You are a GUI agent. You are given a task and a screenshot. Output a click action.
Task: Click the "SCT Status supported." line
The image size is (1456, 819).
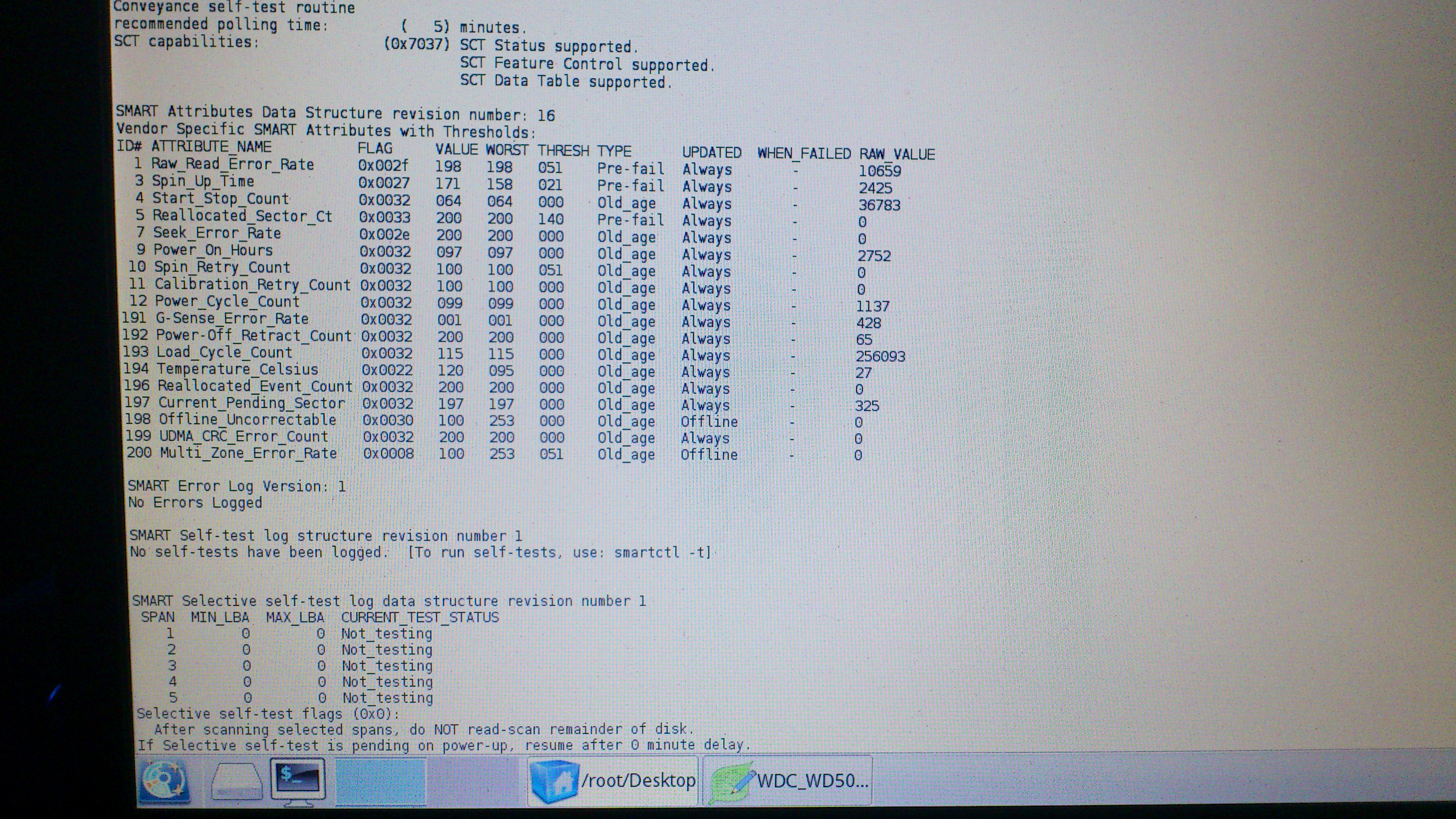(549, 46)
